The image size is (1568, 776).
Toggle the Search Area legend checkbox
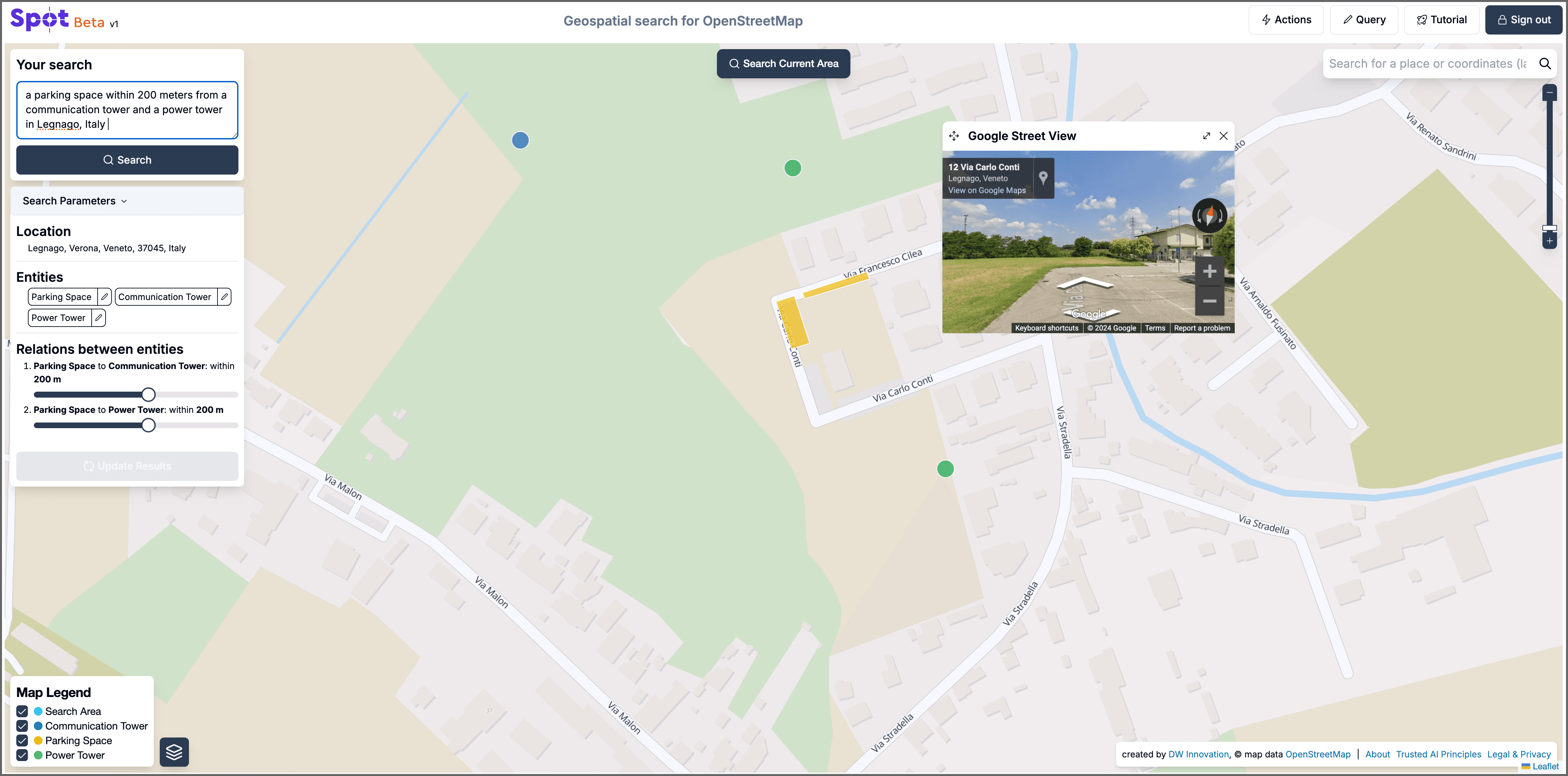[23, 711]
